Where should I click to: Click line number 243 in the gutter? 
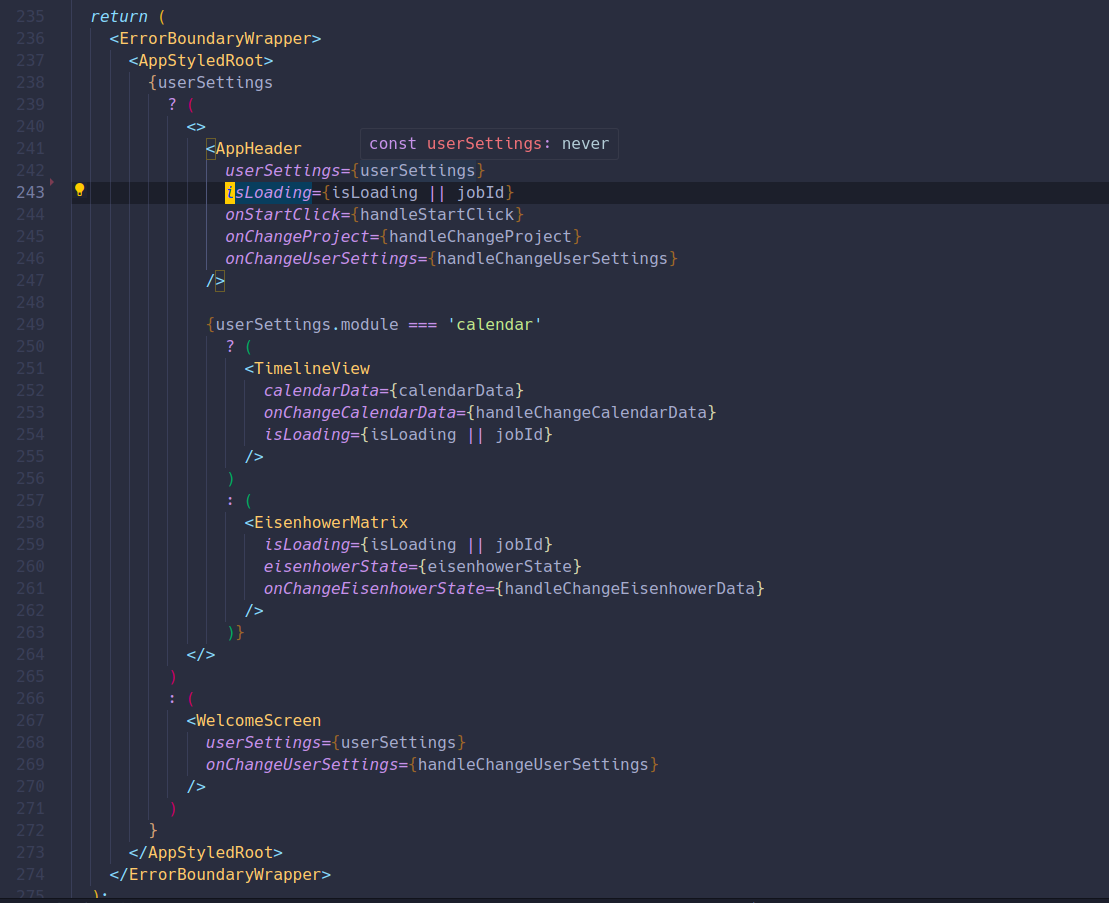(30, 192)
